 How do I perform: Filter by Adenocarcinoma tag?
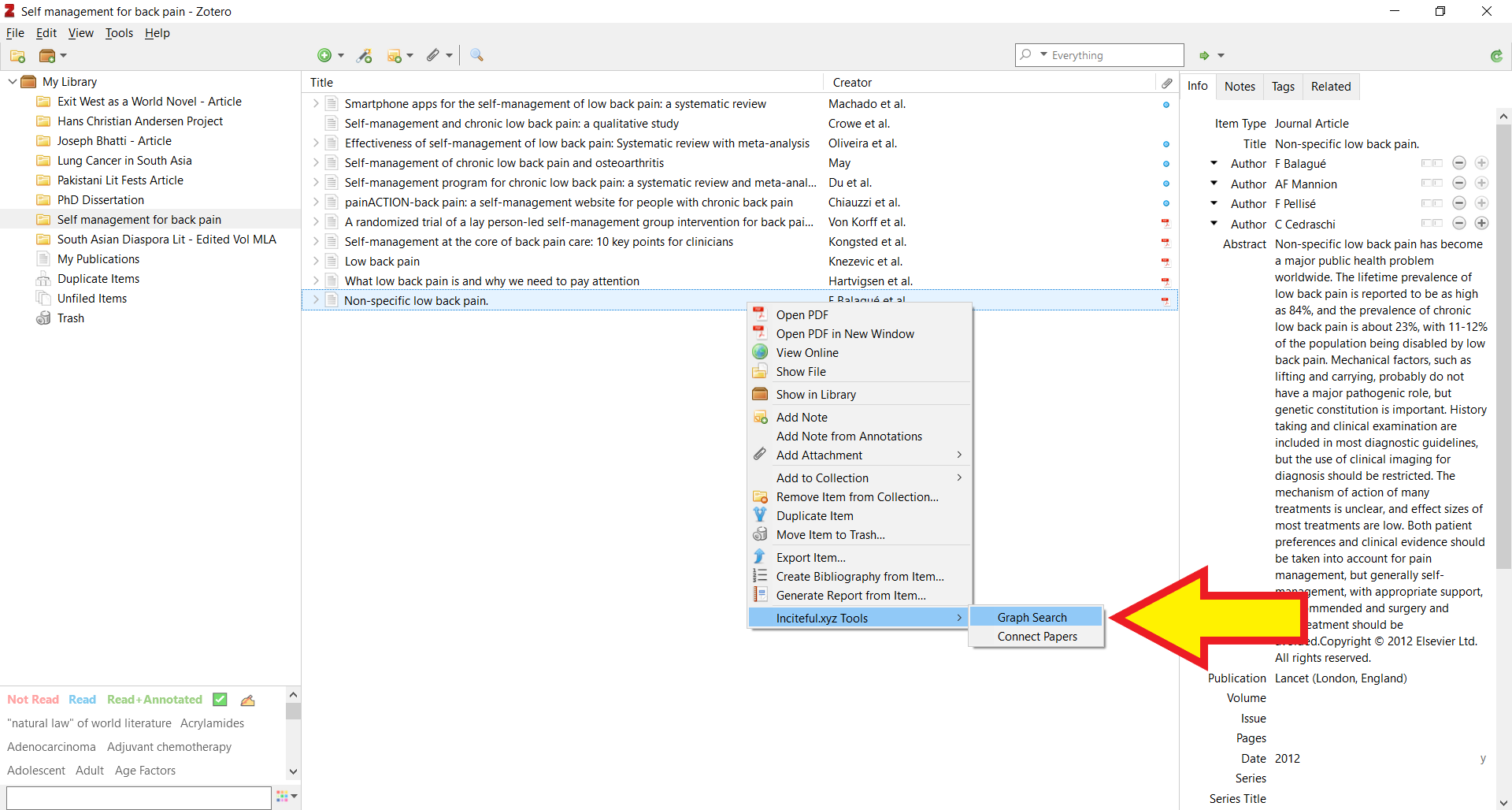51,747
